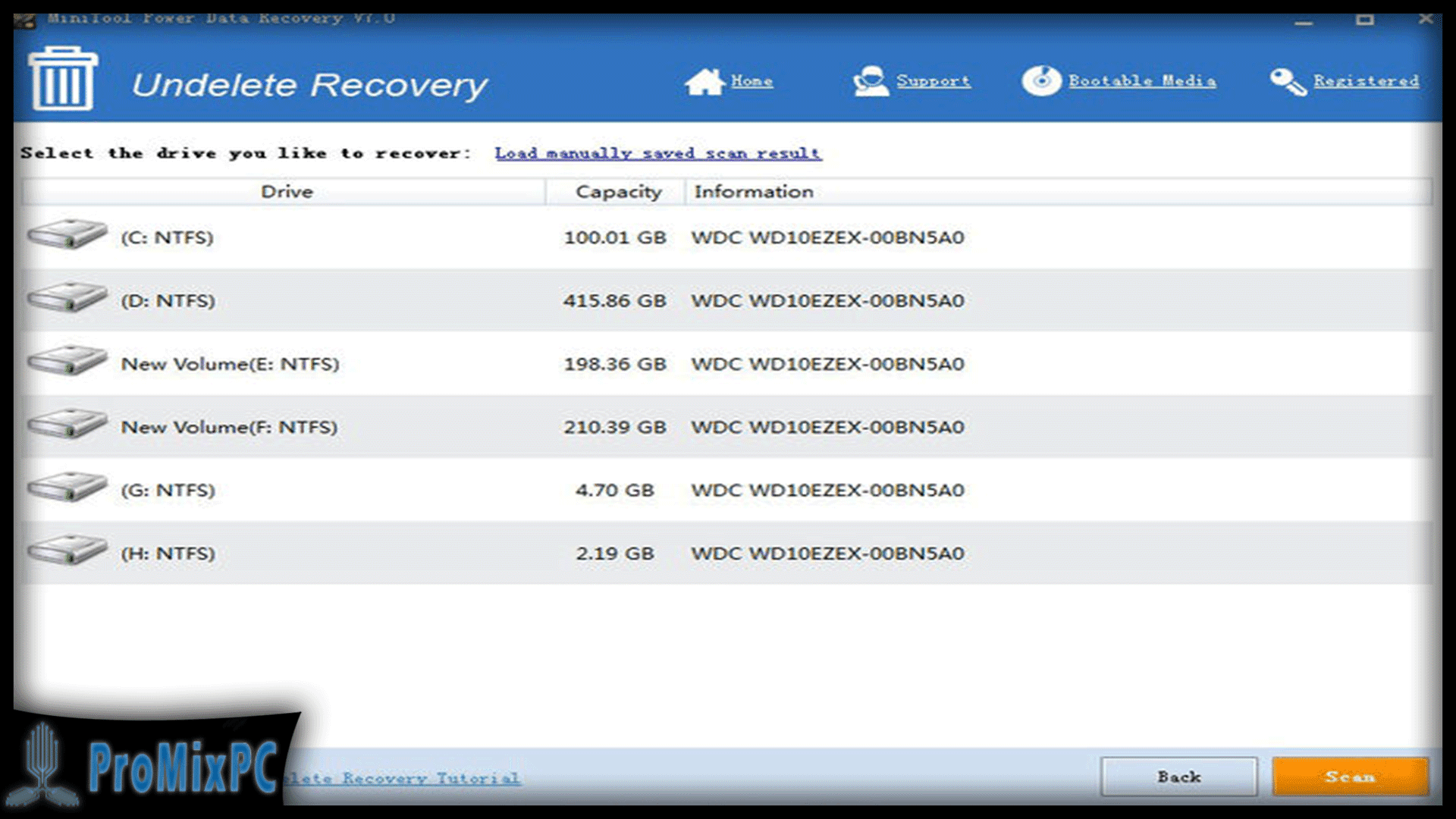1456x819 pixels.
Task: Click WDC WD10EZEX info in E: row
Action: coord(827,364)
